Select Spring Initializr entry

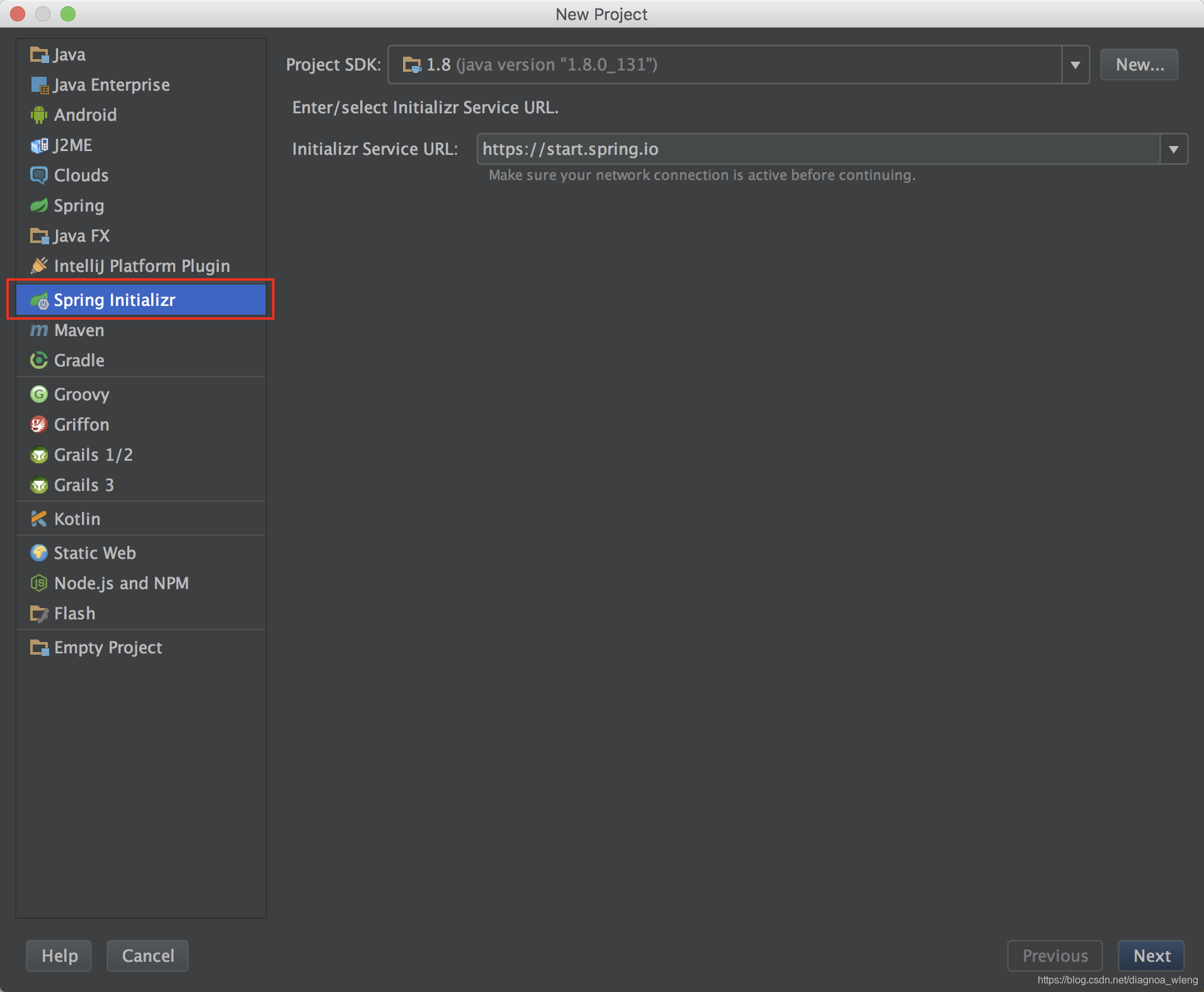(x=141, y=300)
